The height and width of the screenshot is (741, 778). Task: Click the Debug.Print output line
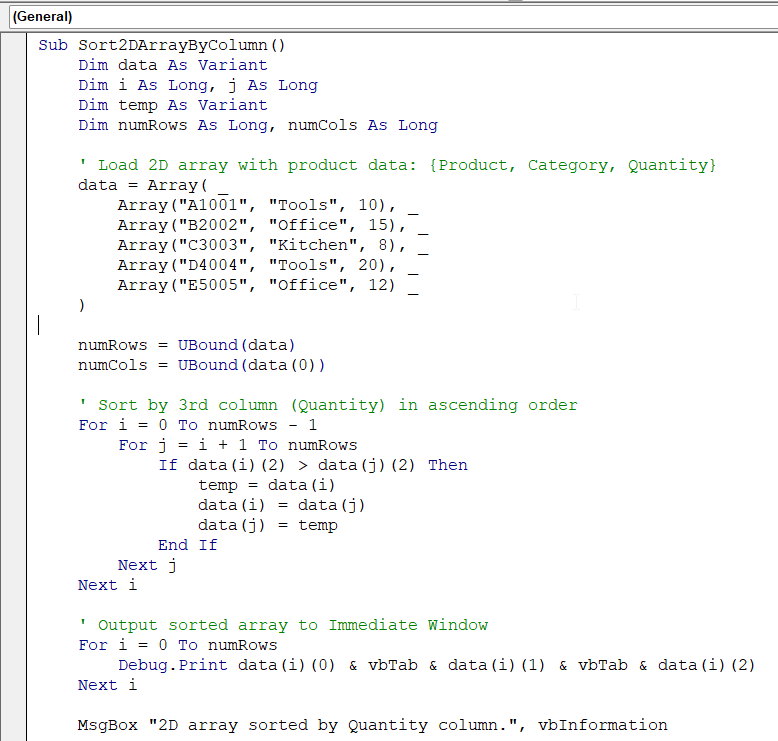tap(436, 665)
